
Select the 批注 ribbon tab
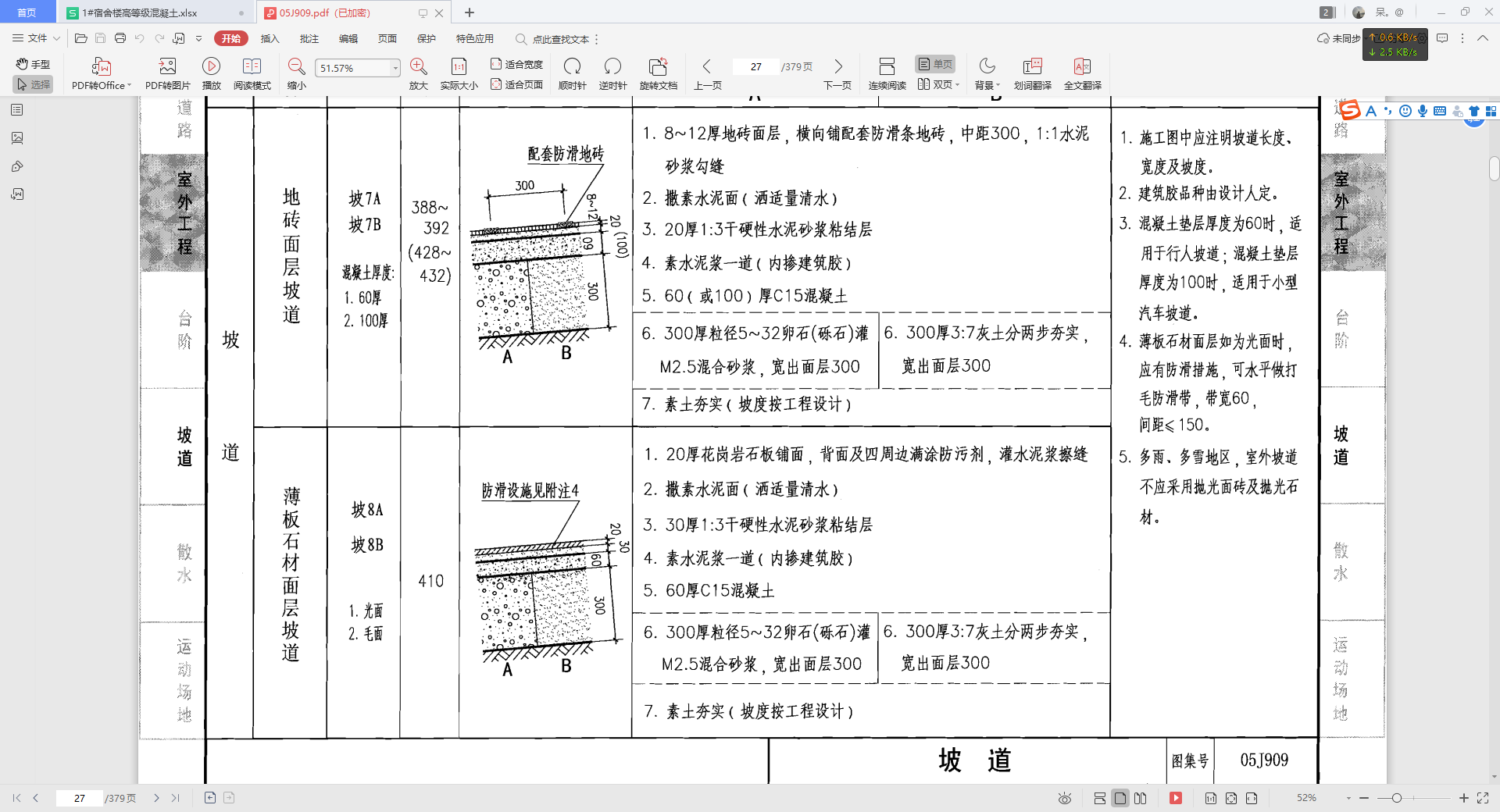click(309, 38)
